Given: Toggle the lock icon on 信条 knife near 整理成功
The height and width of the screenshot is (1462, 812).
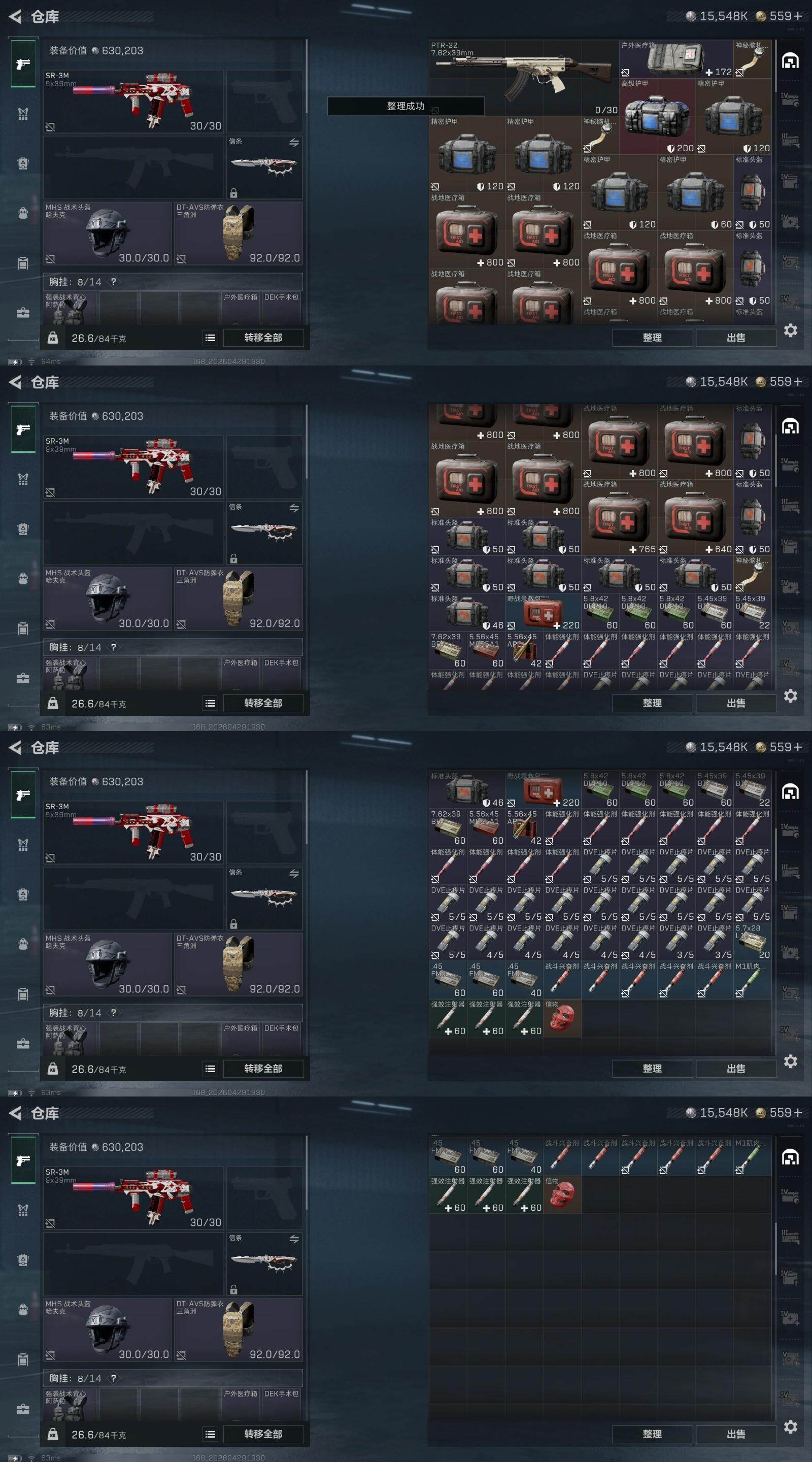Looking at the screenshot, I should tap(234, 193).
